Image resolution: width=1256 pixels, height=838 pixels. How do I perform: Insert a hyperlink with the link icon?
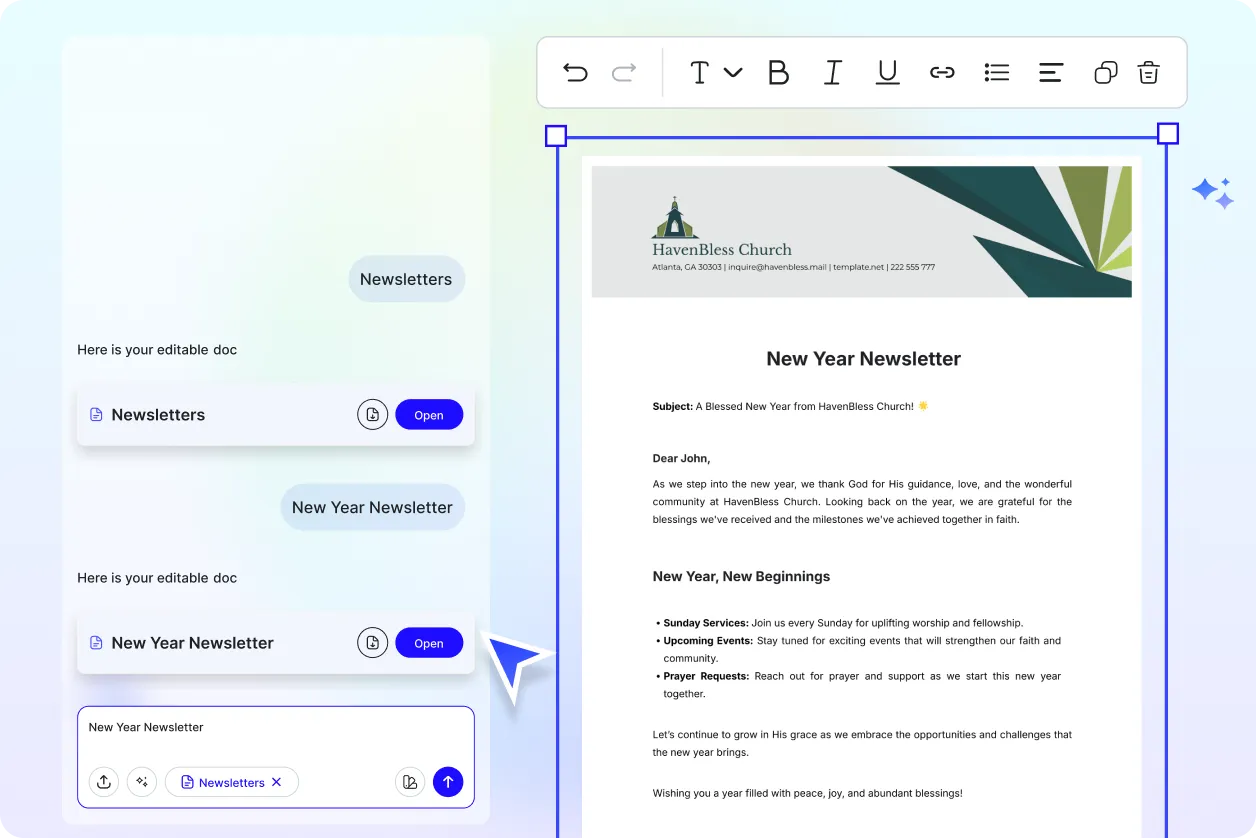[942, 72]
